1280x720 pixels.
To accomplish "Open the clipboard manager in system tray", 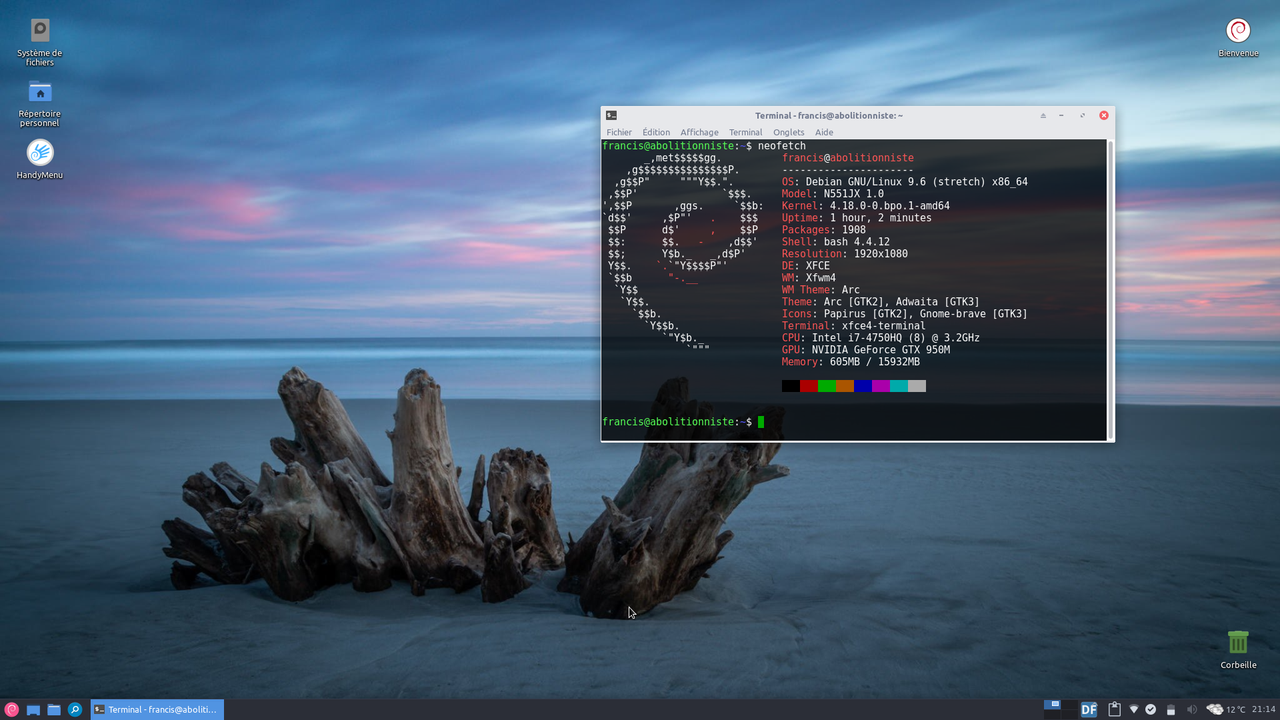I will [x=1114, y=709].
